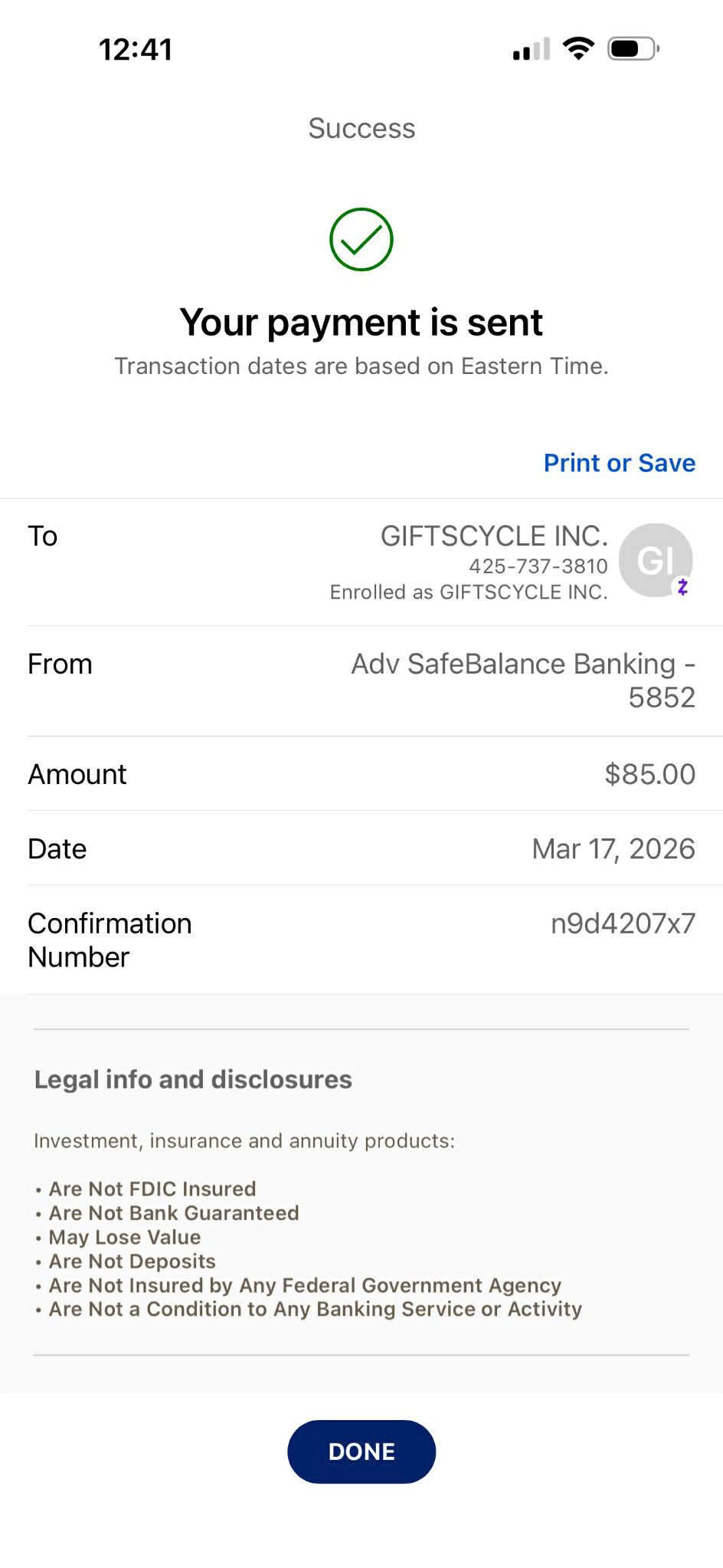The width and height of the screenshot is (723, 1568).
Task: Tap the purple Zelle badge icon
Action: [x=682, y=587]
